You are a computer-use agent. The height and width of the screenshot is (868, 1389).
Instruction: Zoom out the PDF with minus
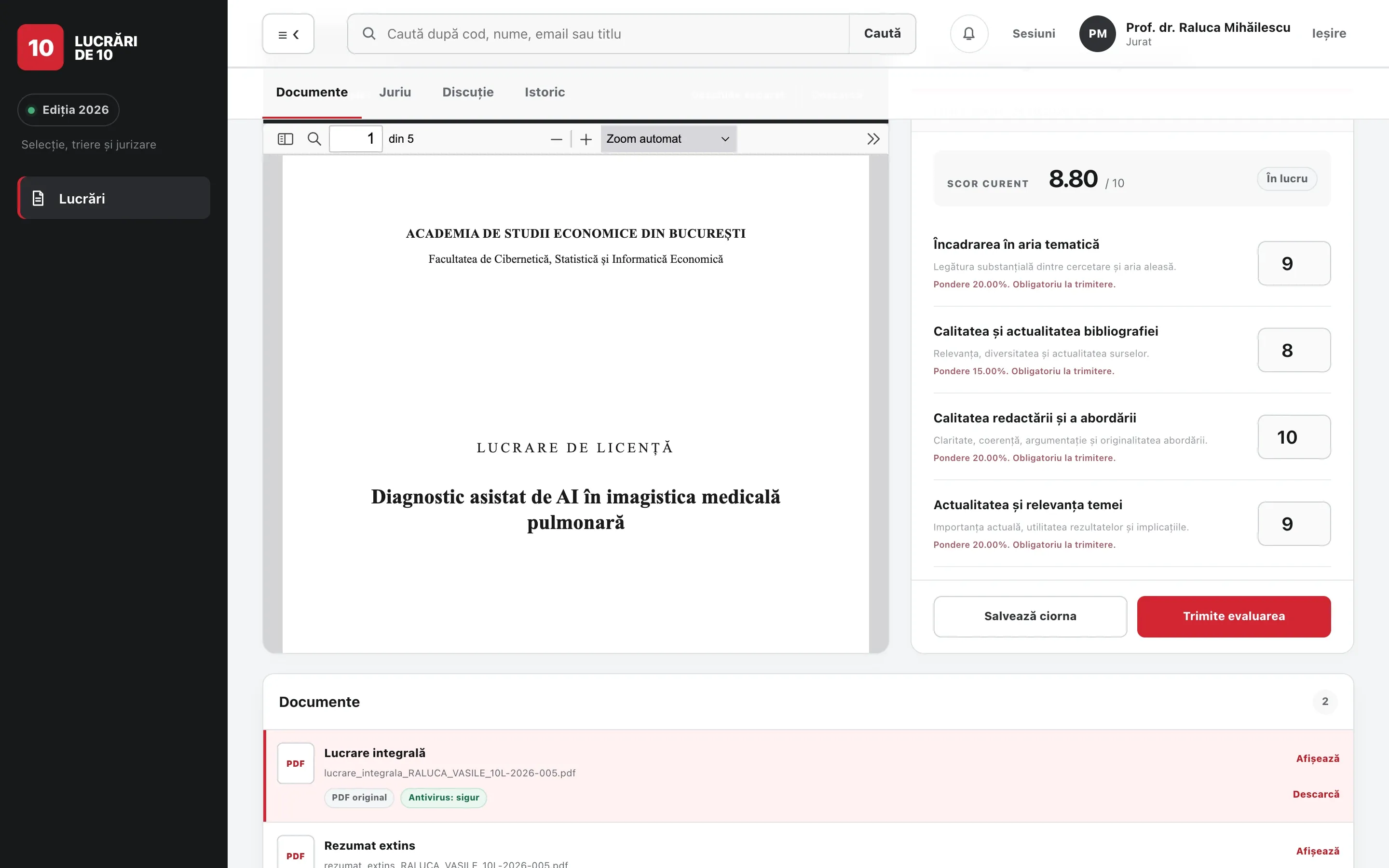[556, 139]
